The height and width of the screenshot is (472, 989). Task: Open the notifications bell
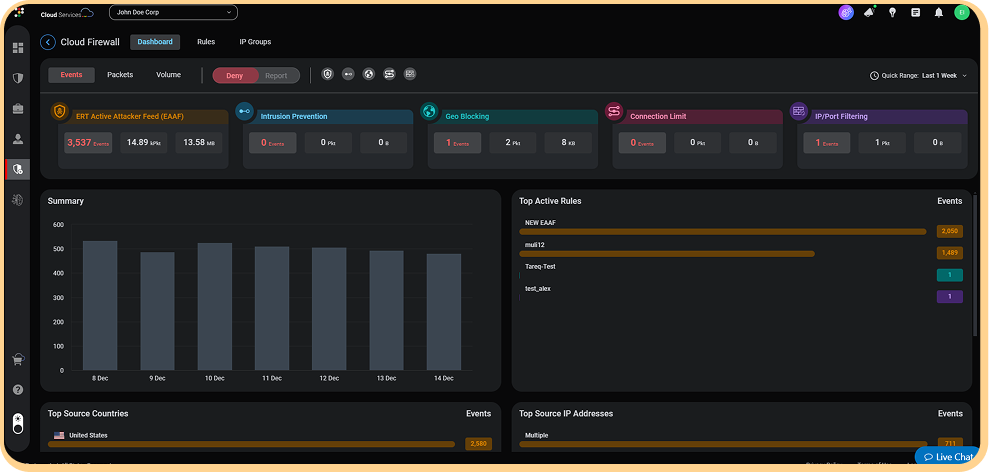pyautogui.click(x=938, y=12)
